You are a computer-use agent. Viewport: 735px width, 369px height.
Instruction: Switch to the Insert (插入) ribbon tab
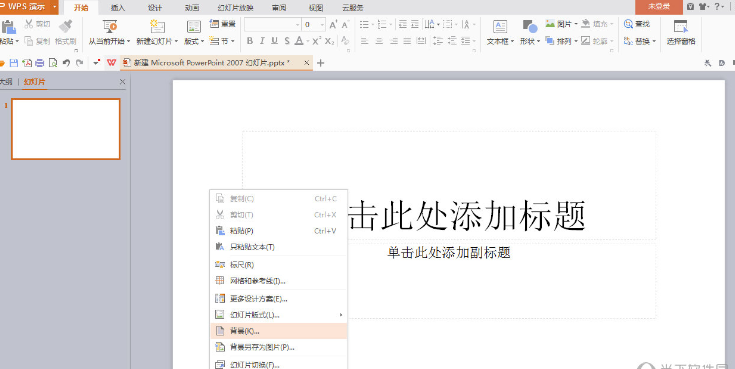[x=118, y=8]
